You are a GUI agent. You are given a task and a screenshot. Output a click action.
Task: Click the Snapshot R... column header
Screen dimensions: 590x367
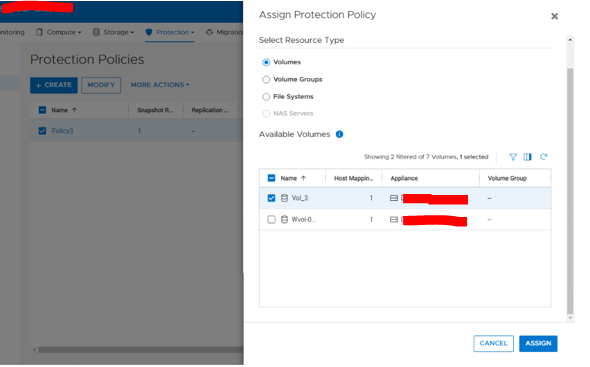(x=155, y=110)
